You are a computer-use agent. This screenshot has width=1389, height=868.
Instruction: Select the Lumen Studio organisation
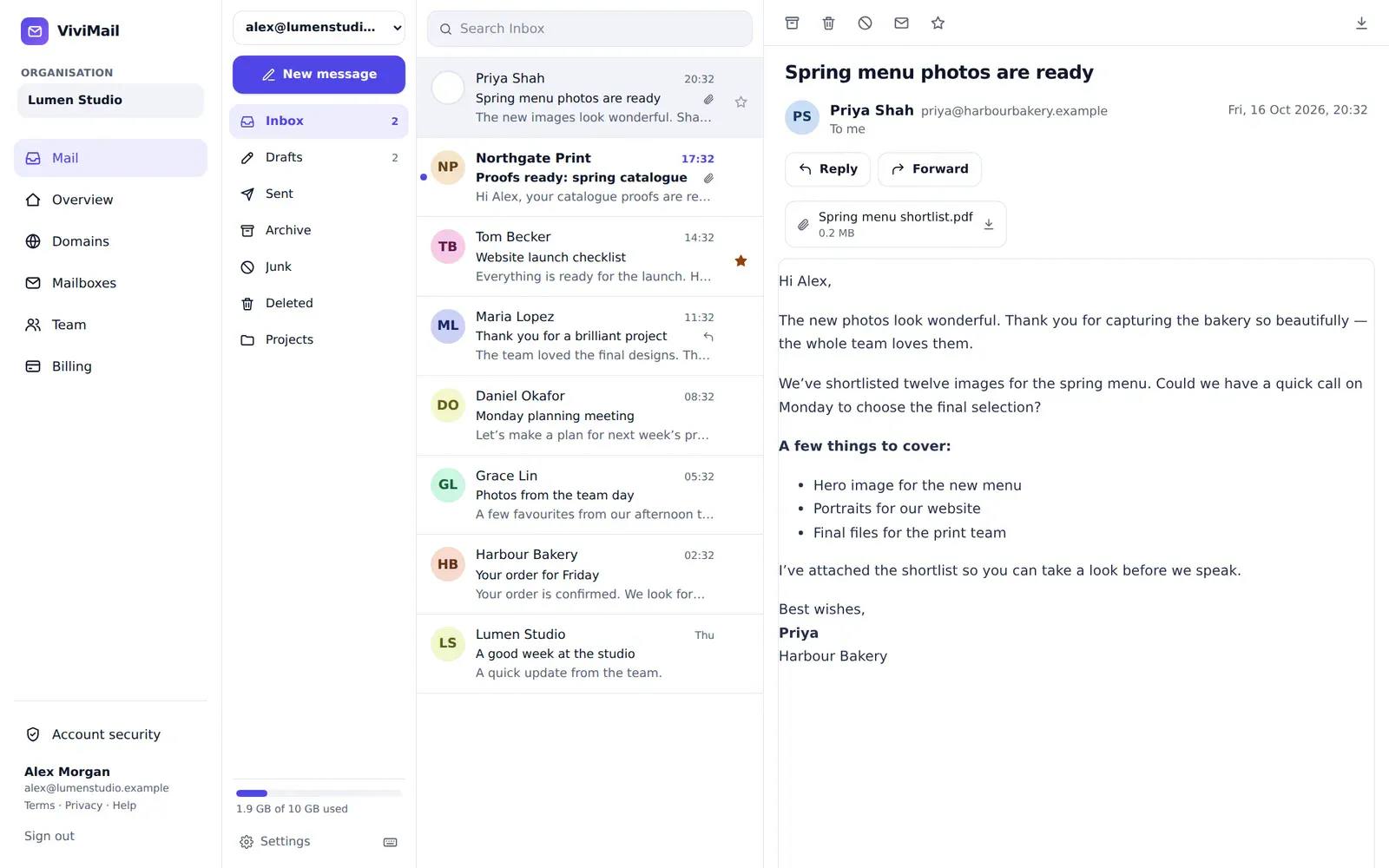coord(110,101)
